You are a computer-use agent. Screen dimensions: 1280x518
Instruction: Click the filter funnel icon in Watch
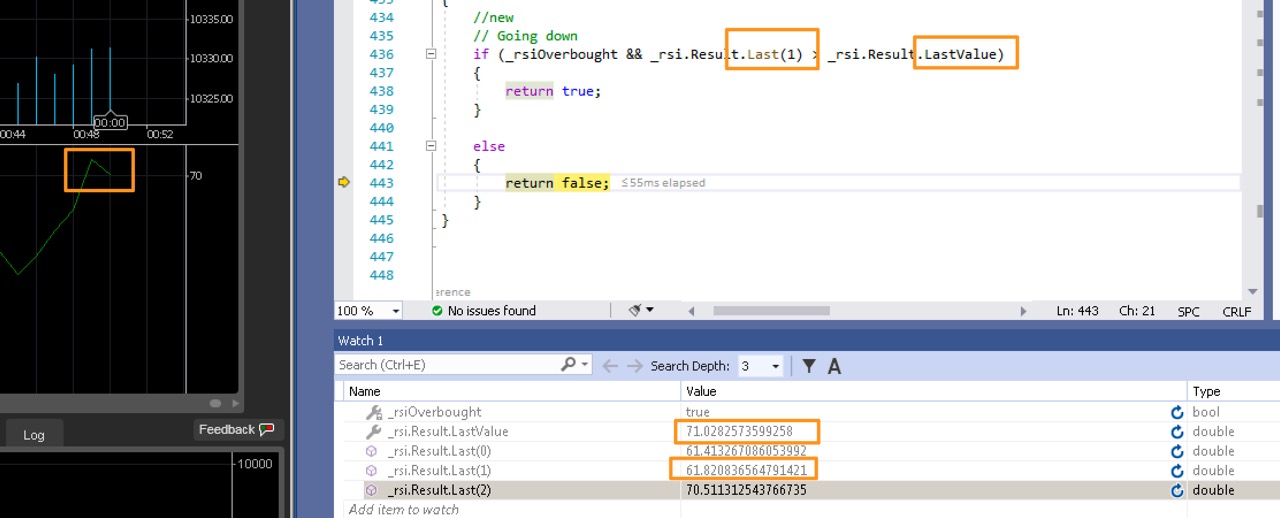click(809, 366)
